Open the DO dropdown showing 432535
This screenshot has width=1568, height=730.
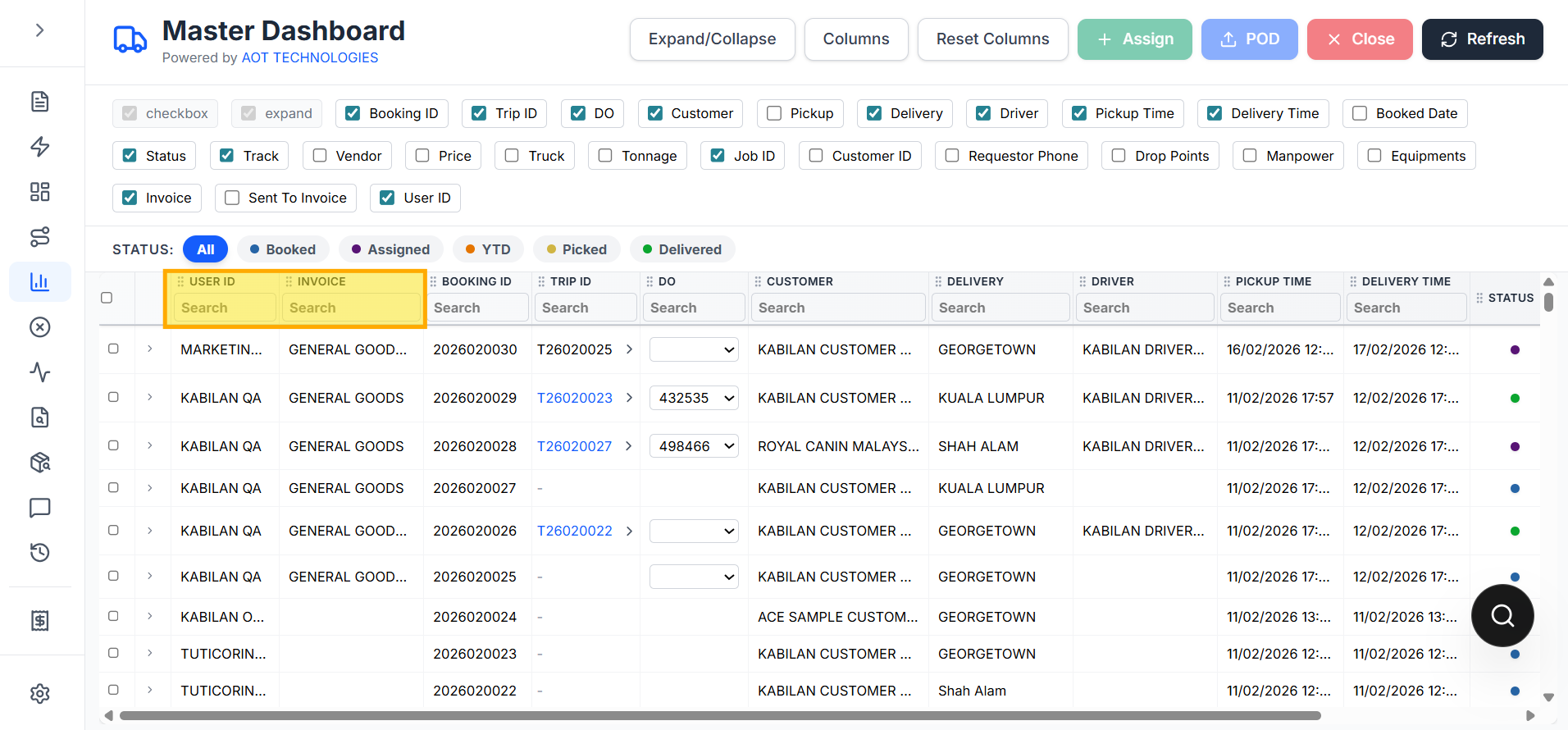point(694,398)
